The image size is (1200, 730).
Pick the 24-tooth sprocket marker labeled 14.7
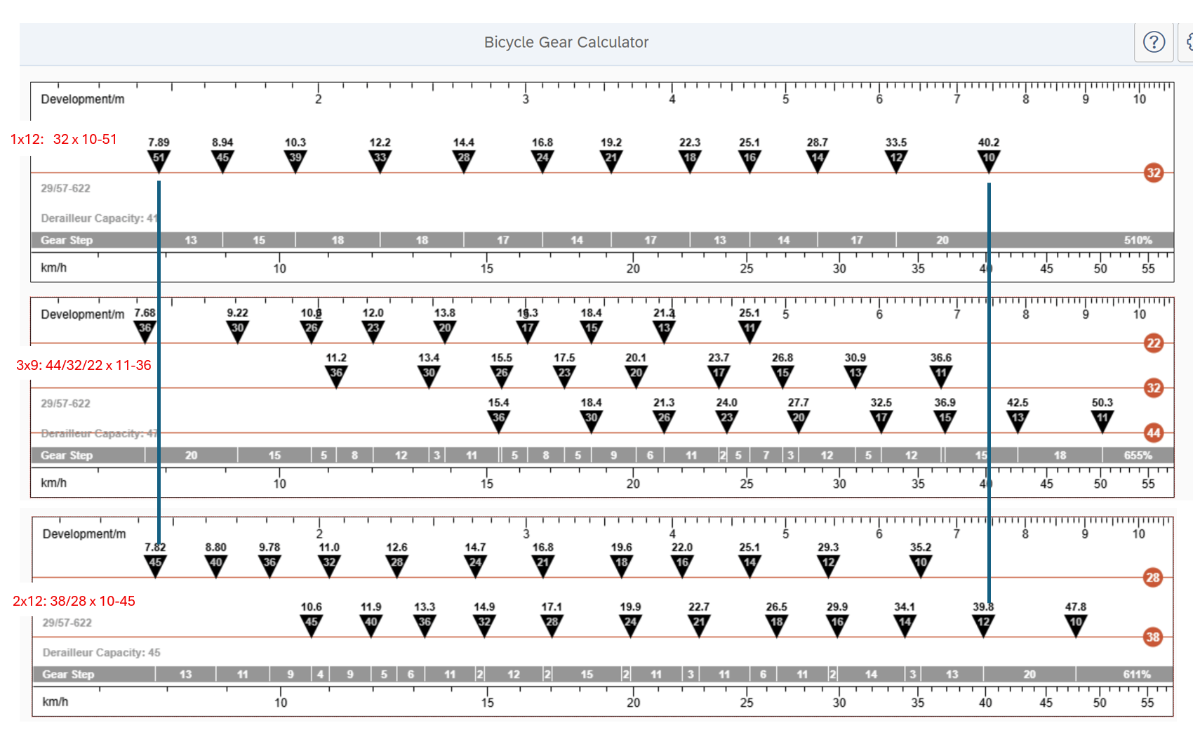(475, 565)
